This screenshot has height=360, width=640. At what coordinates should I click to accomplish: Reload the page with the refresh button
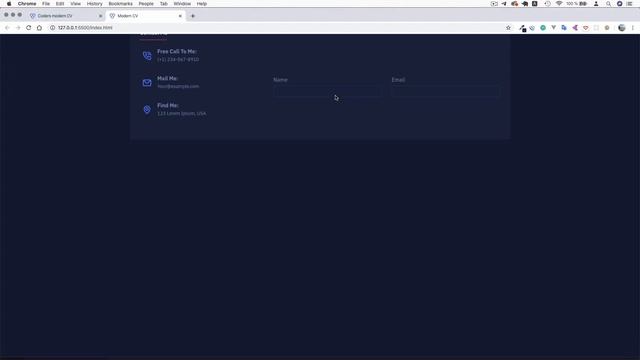[x=29, y=28]
